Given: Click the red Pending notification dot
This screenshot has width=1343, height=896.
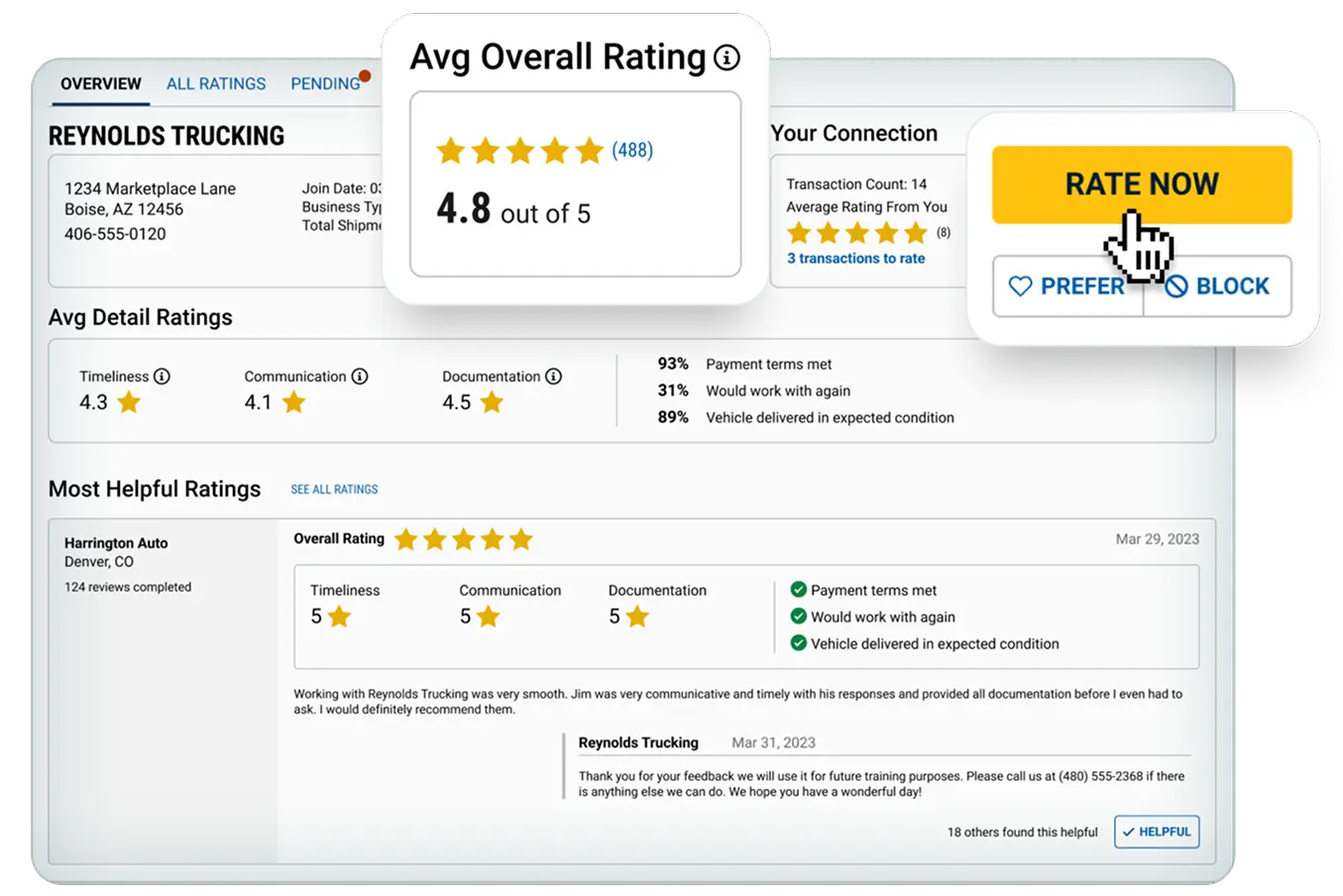Looking at the screenshot, I should pos(366,75).
